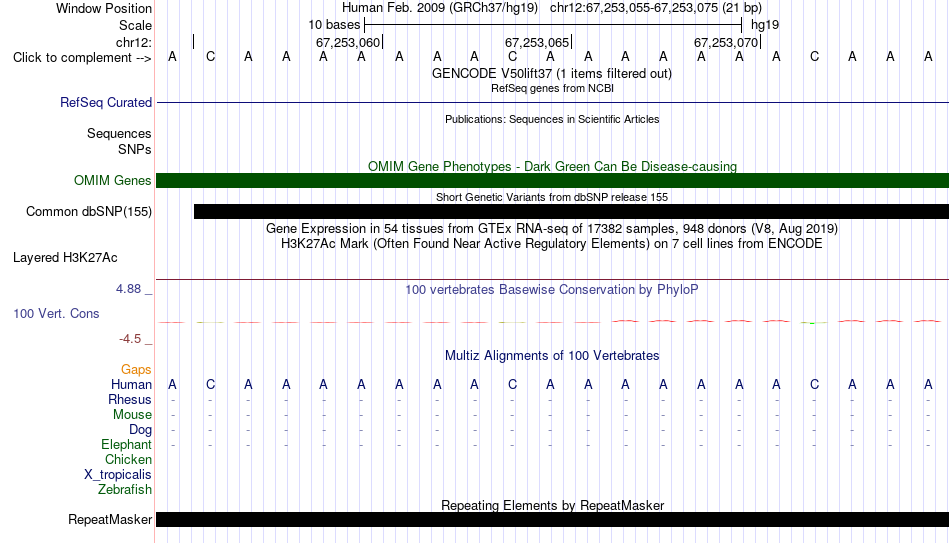This screenshot has height=543, width=950.
Task: Click the 67,253,060 position marker
Action: (348, 42)
